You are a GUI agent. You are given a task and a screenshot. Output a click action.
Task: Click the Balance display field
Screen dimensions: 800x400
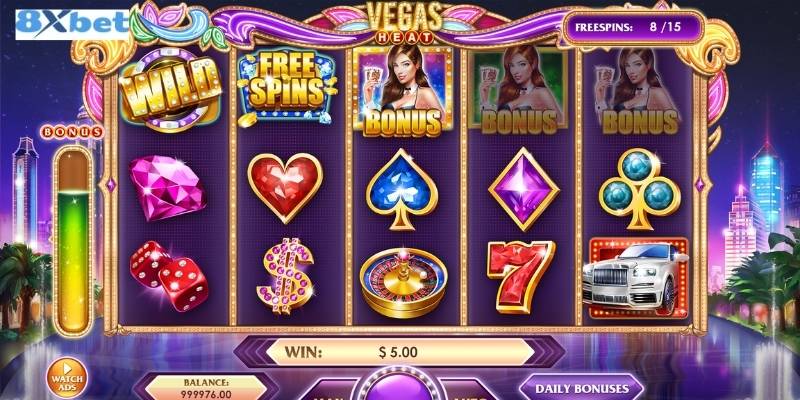(x=206, y=388)
